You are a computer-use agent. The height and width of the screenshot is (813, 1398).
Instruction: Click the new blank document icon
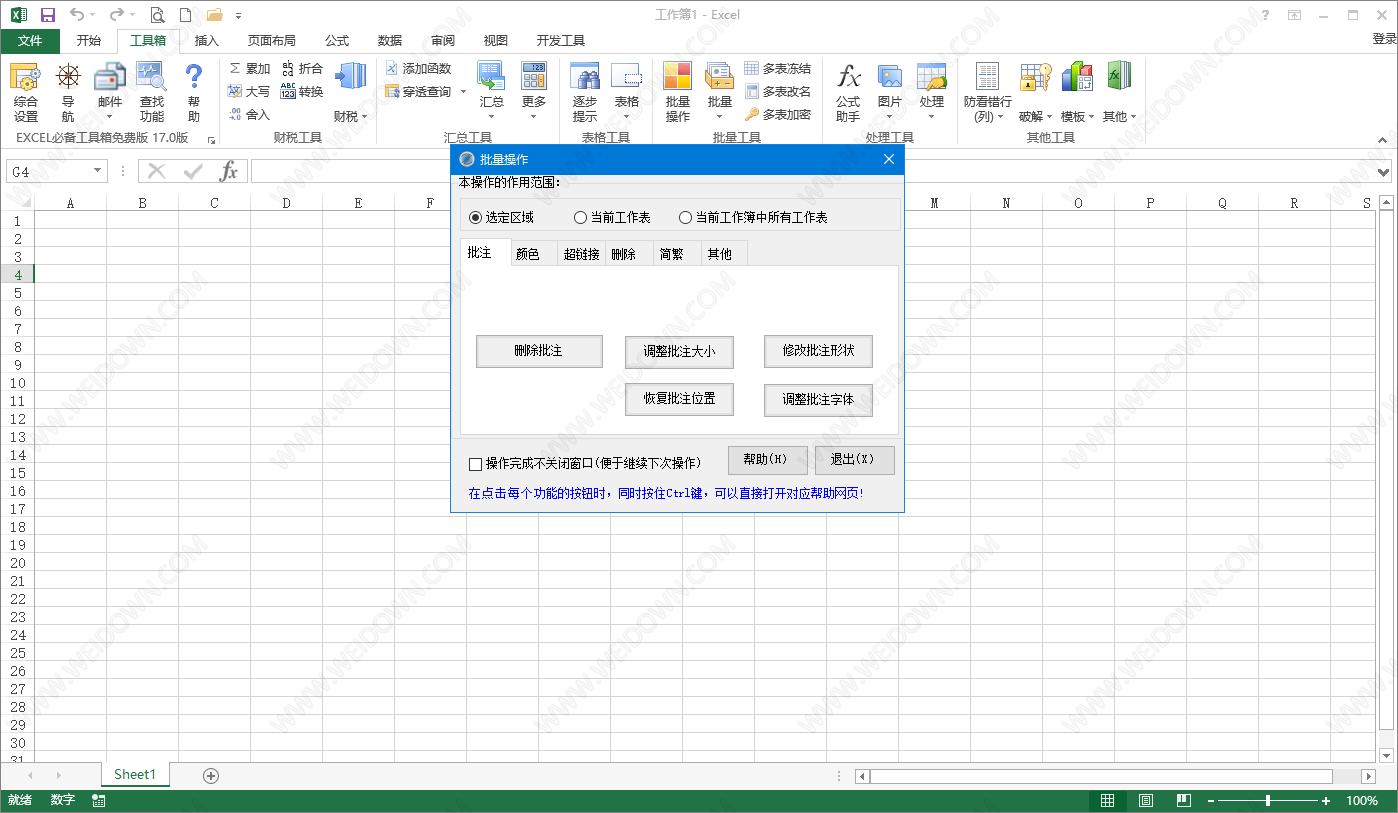tap(185, 15)
